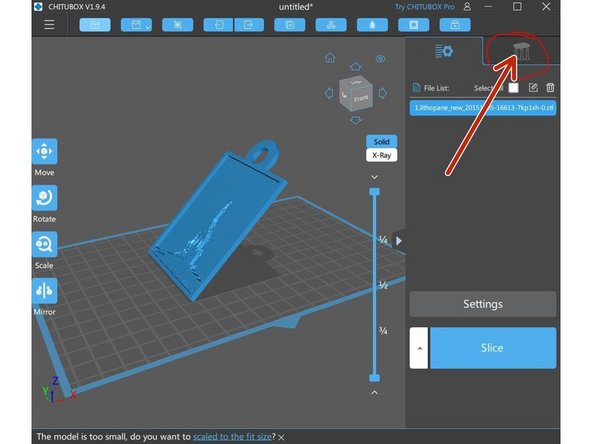The image size is (592, 444).
Task: Rotate view right with right arrow
Action: pos(382,93)
